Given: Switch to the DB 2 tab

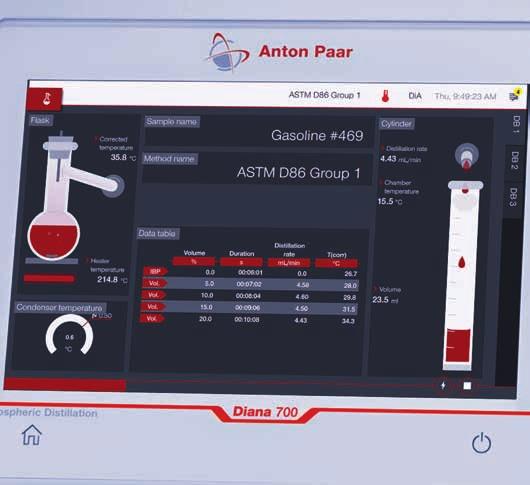Looking at the screenshot, I should coord(515,161).
